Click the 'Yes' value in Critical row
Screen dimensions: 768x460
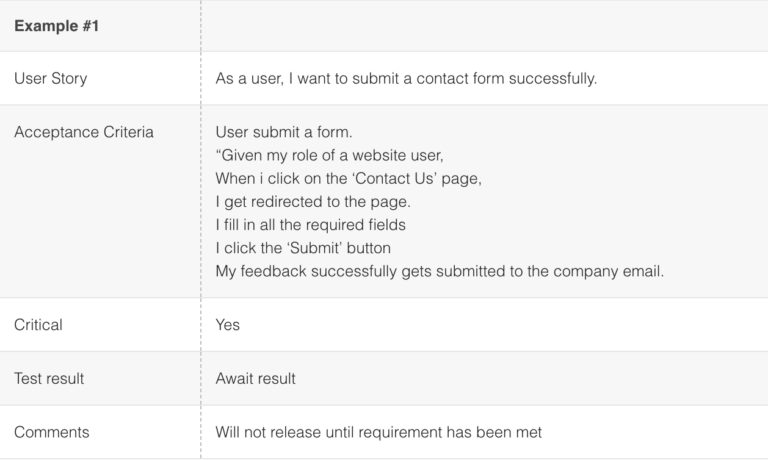pos(228,325)
